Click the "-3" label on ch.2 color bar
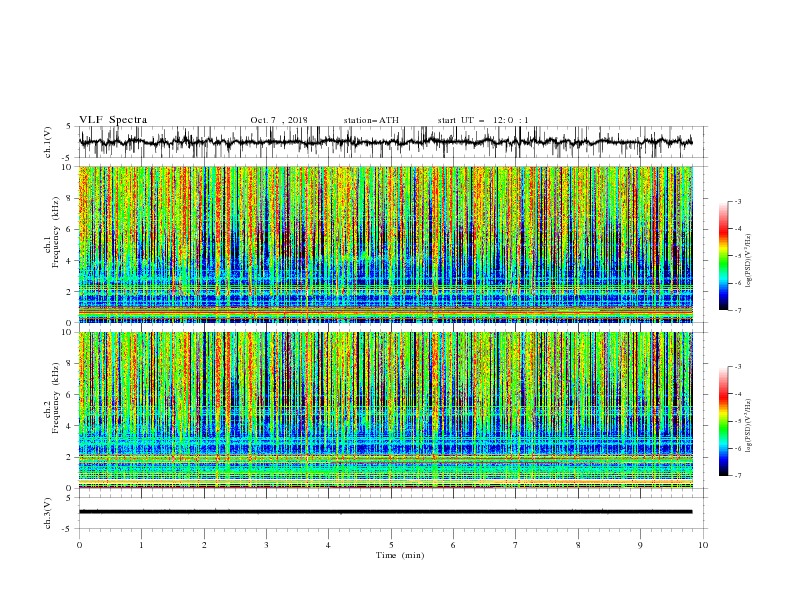Viewport: 792px width, 612px height. (x=738, y=367)
